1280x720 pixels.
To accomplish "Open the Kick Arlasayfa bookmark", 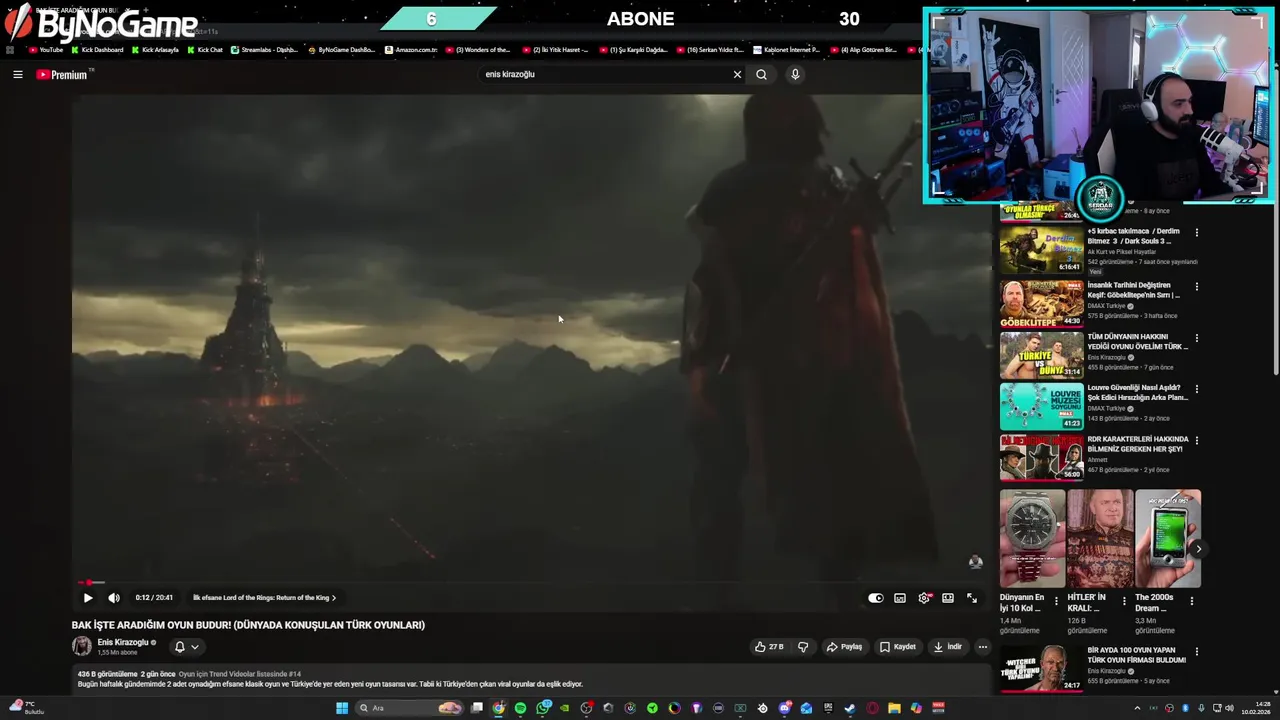I will point(155,50).
